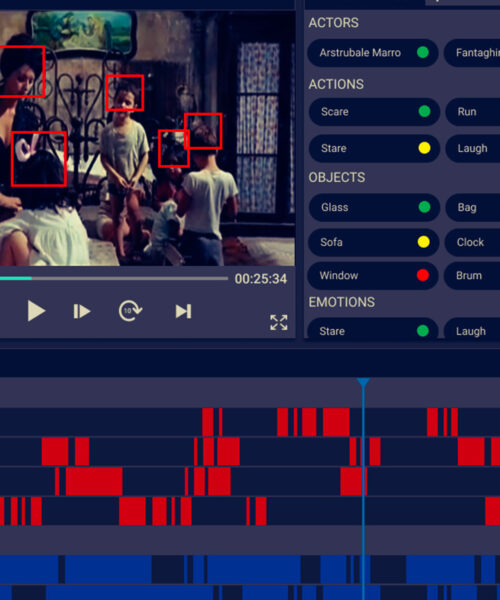The image size is (500, 600).
Task: Select the Run action tag
Action: 473,111
